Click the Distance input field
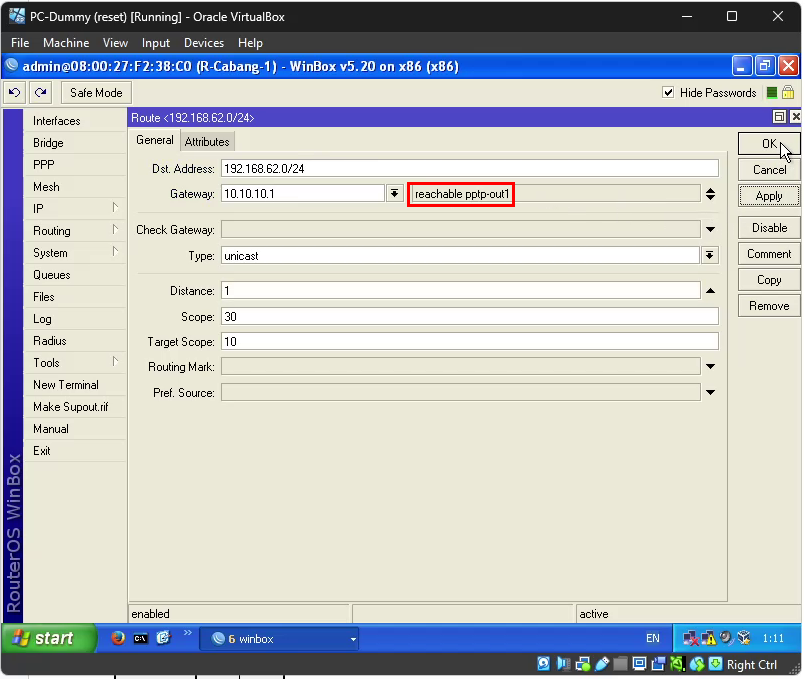Screen dimensions: 805x679 461,290
